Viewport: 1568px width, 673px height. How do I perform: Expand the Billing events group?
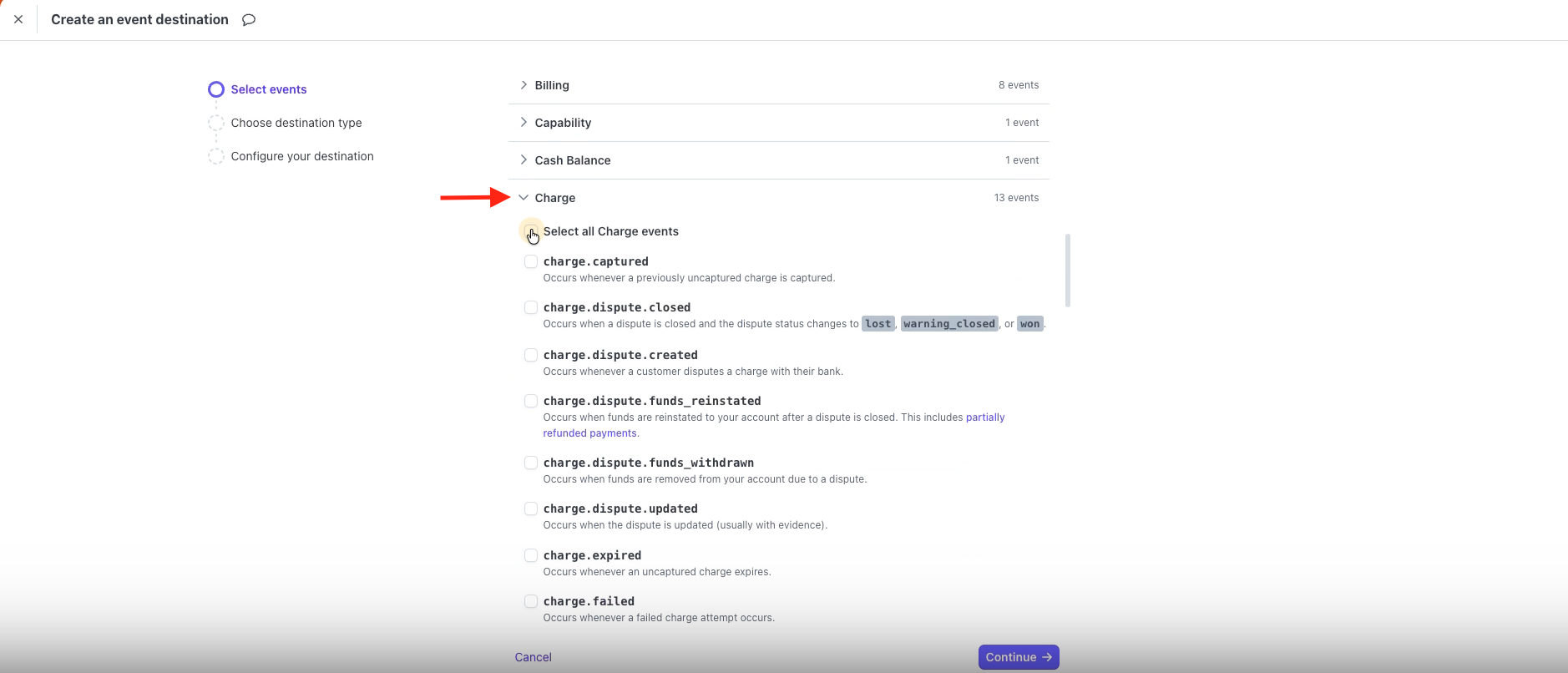(524, 85)
